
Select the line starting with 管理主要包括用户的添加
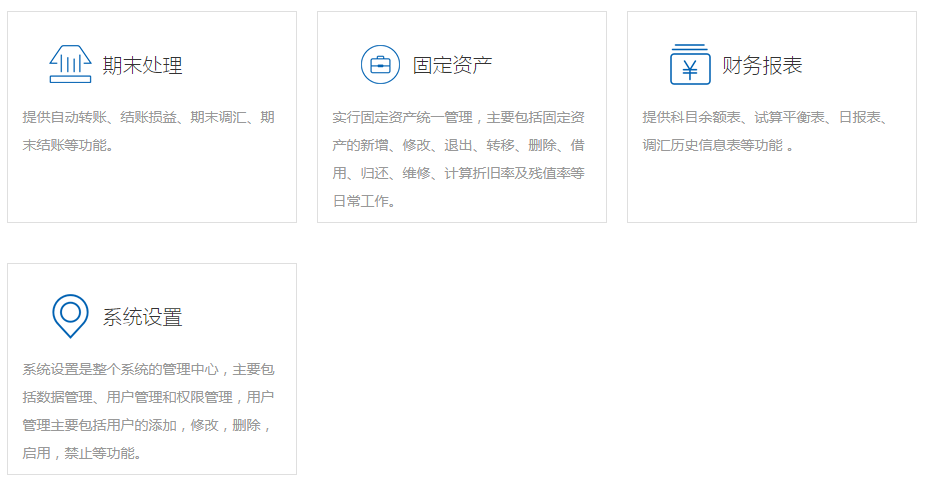[x=147, y=425]
